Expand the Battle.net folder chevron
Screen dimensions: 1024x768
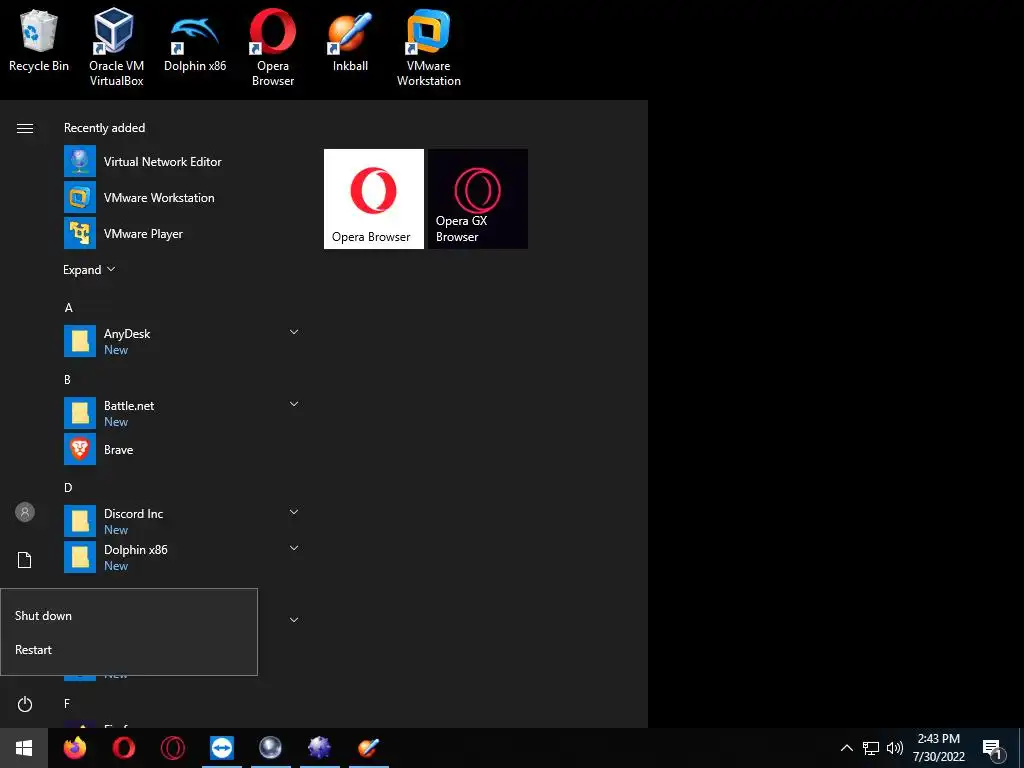click(294, 404)
